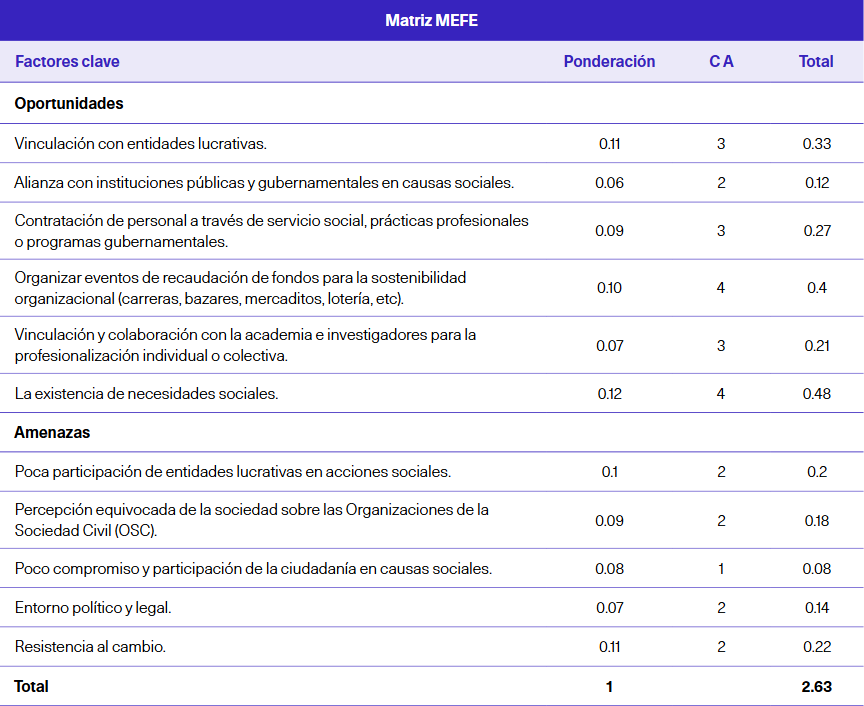
Task: Click the grand total value 2.63
Action: click(816, 687)
